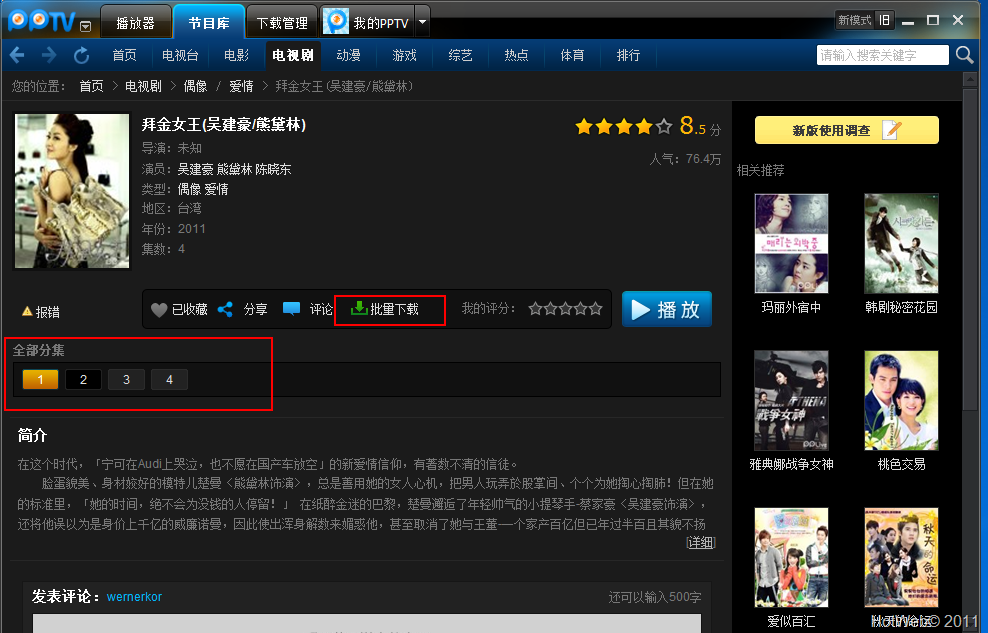Select episode 1
The height and width of the screenshot is (633, 988).
click(x=40, y=379)
